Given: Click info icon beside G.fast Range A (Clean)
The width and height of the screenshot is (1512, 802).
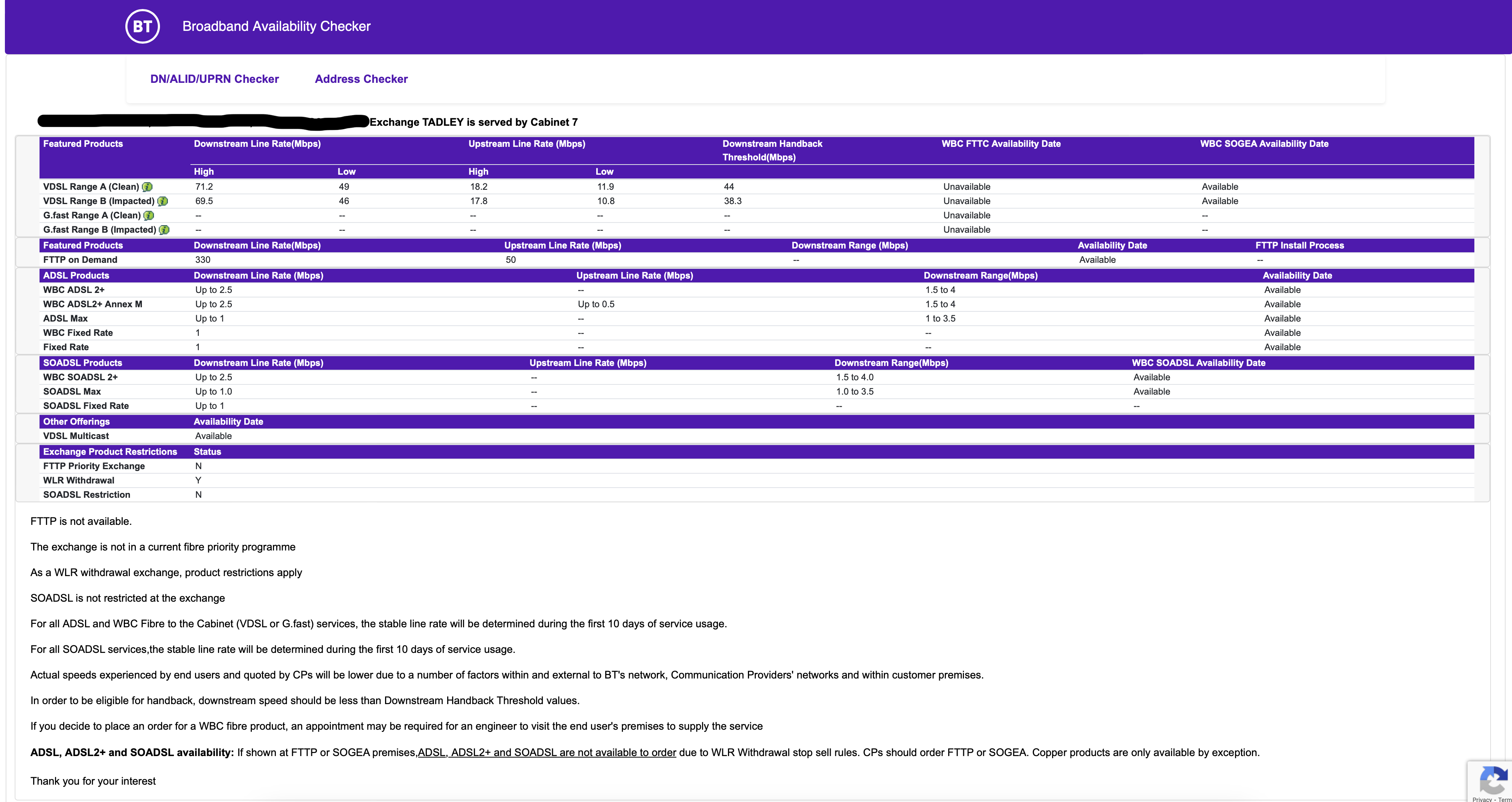Looking at the screenshot, I should 149,215.
